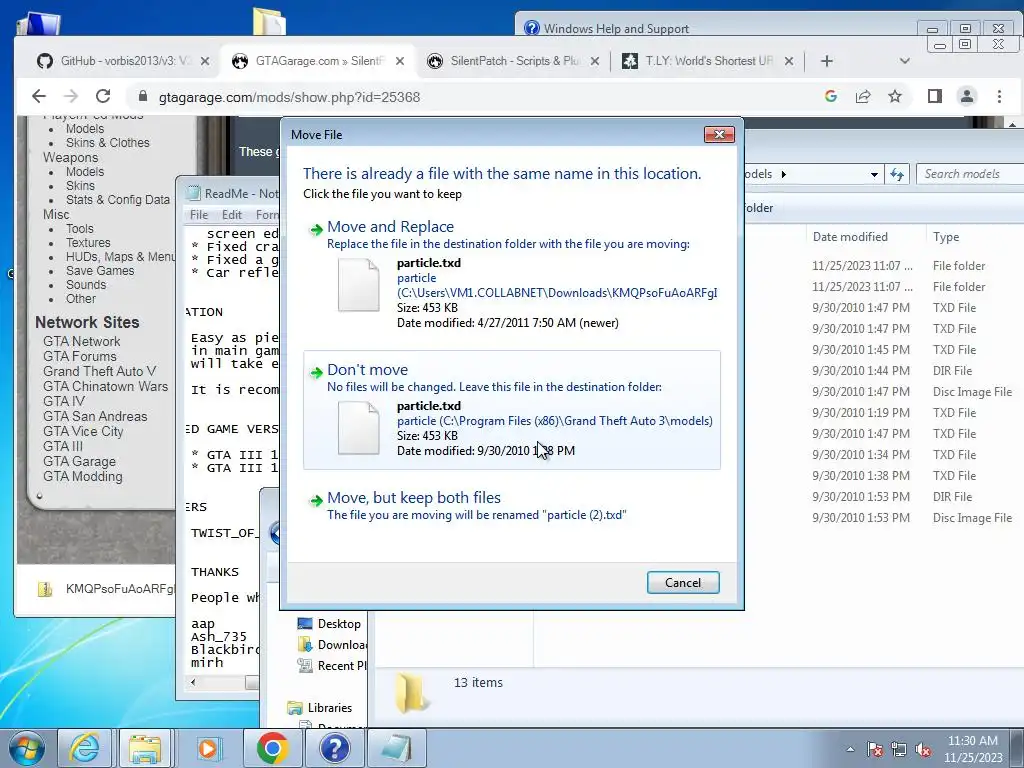Click the Google icon in address bar
Screen dimensions: 1024x768
point(831,97)
